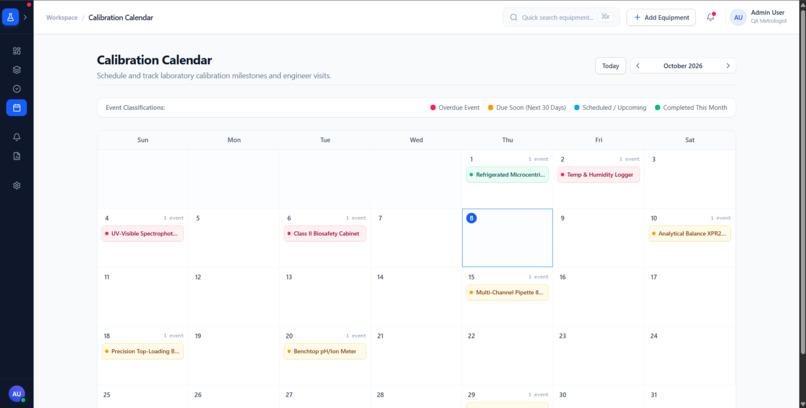The height and width of the screenshot is (408, 806).
Task: Go to Workspace breadcrumb link
Action: 62,17
